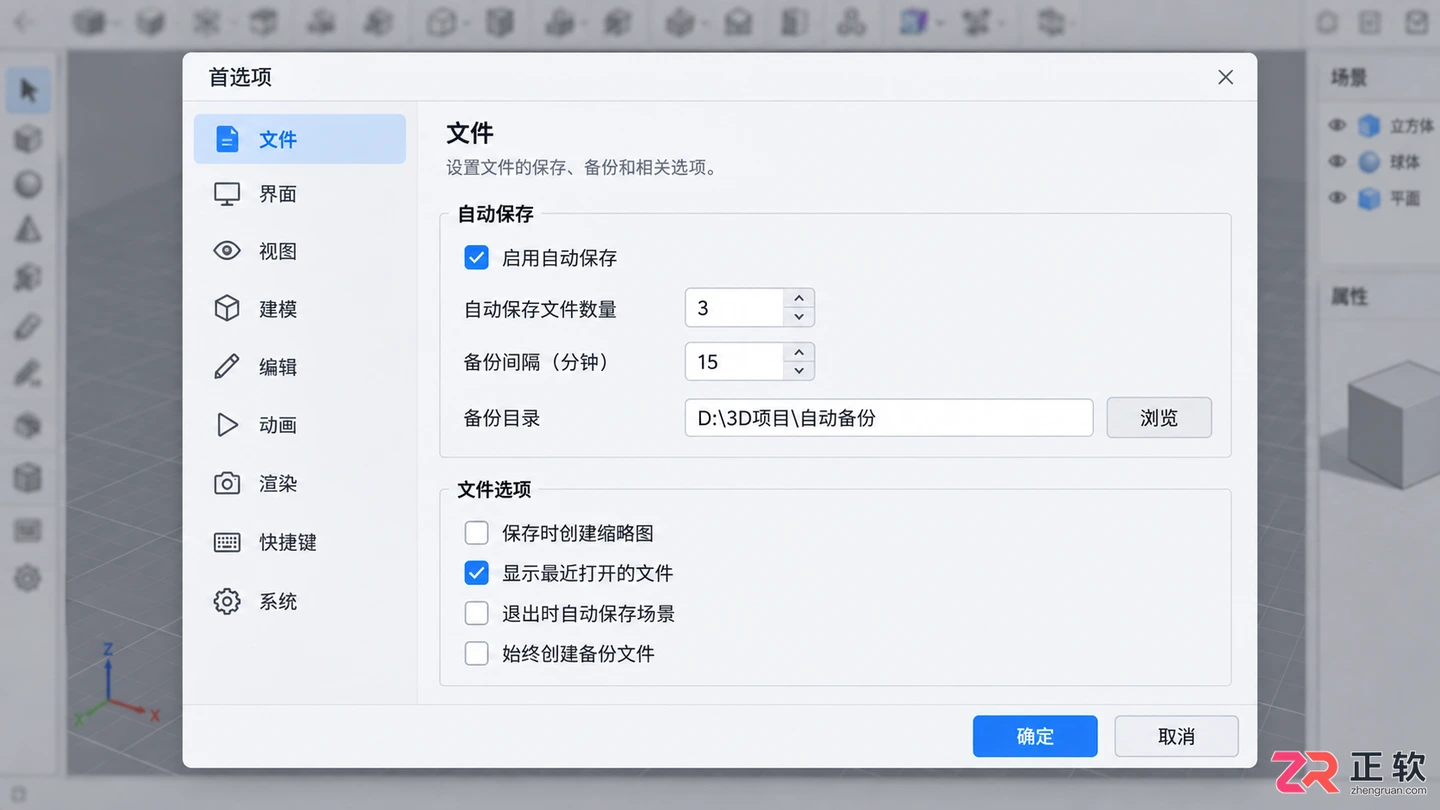The height and width of the screenshot is (810, 1440).
Task: Increase 自动保存文件数量 with up arrow
Action: click(x=798, y=298)
